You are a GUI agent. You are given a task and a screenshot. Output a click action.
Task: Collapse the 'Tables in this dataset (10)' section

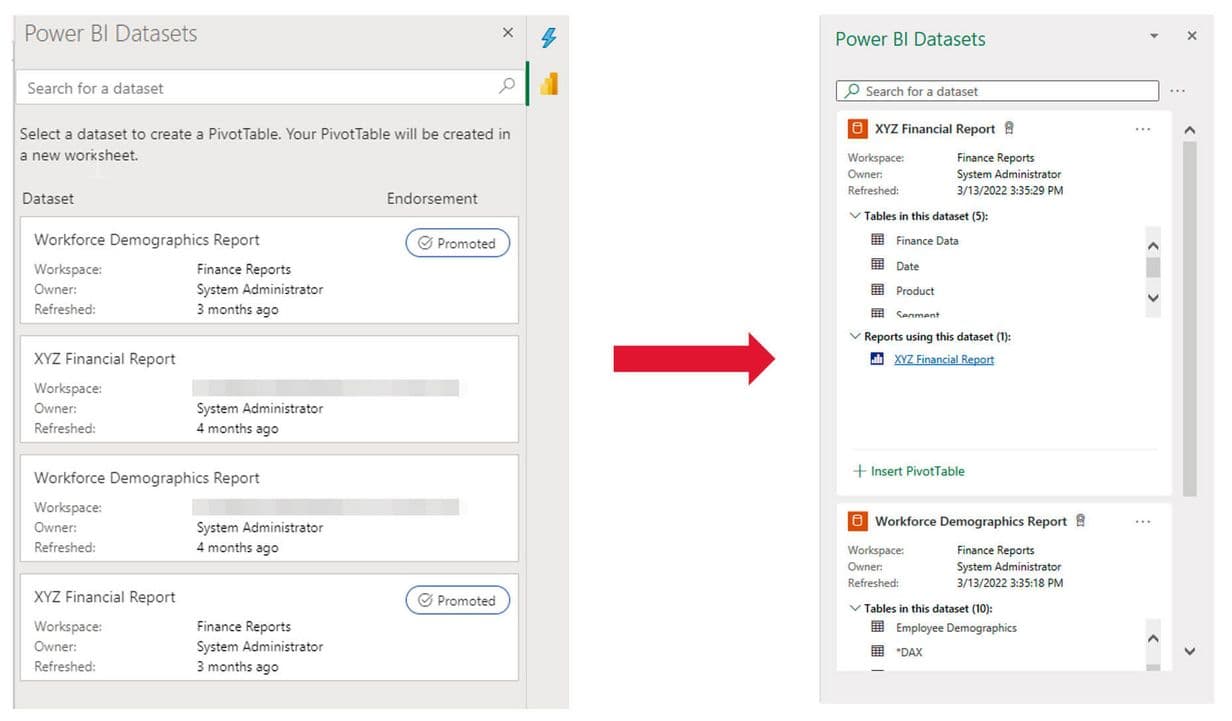[x=855, y=608]
